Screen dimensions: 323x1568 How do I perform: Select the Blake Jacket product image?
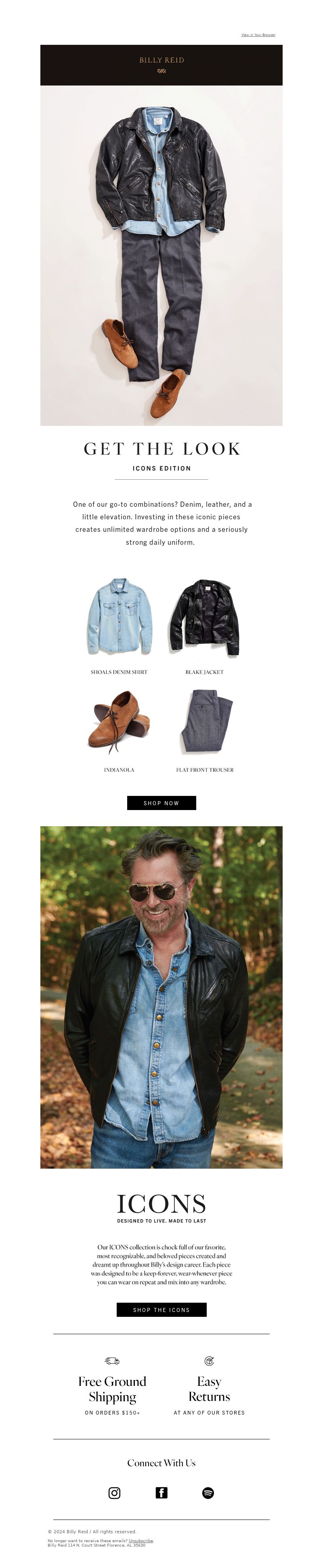(x=204, y=617)
